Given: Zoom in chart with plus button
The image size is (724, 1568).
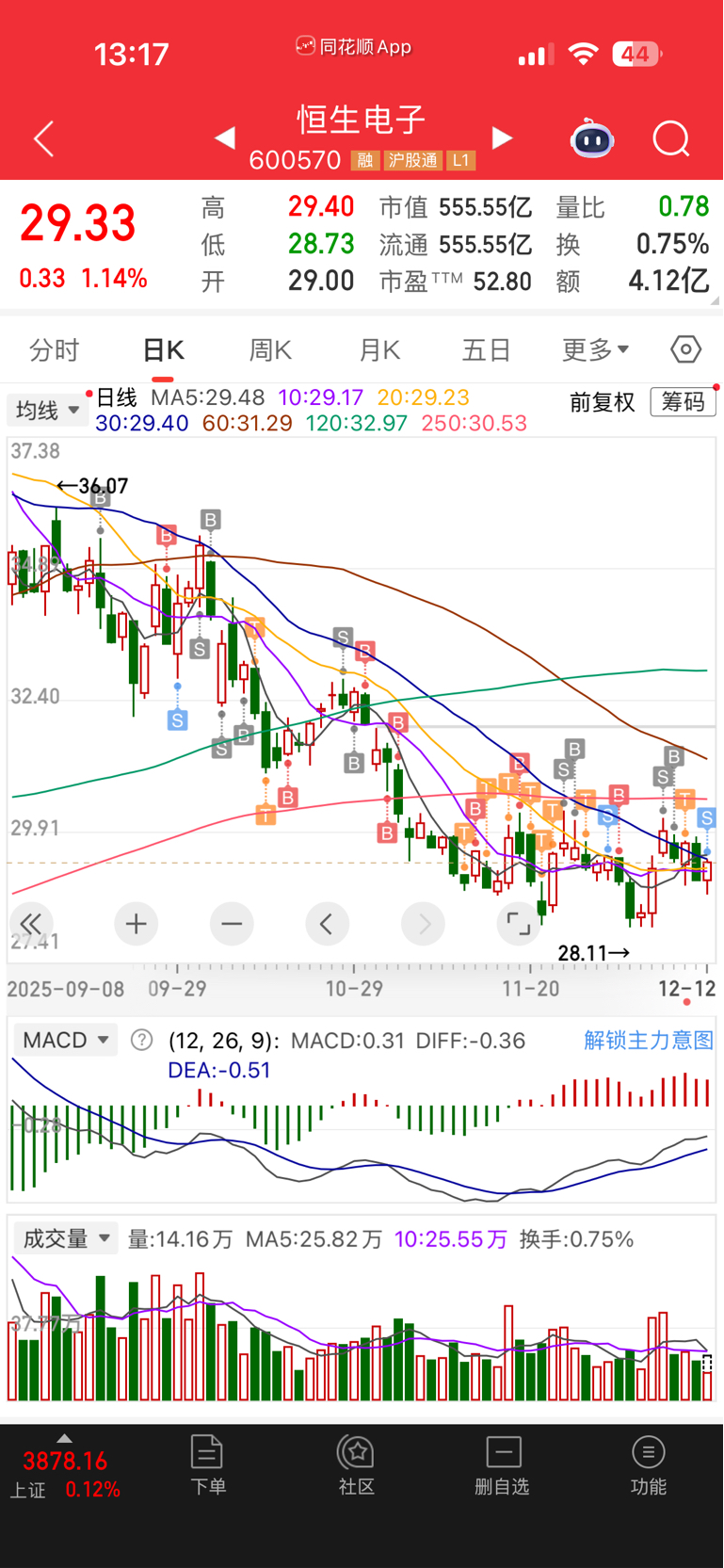Looking at the screenshot, I should pos(137,924).
